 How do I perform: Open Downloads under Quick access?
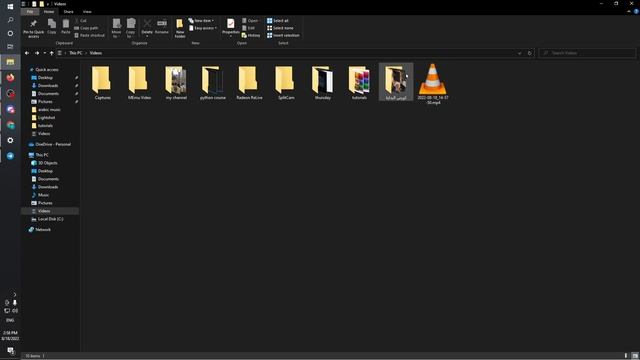pos(48,86)
